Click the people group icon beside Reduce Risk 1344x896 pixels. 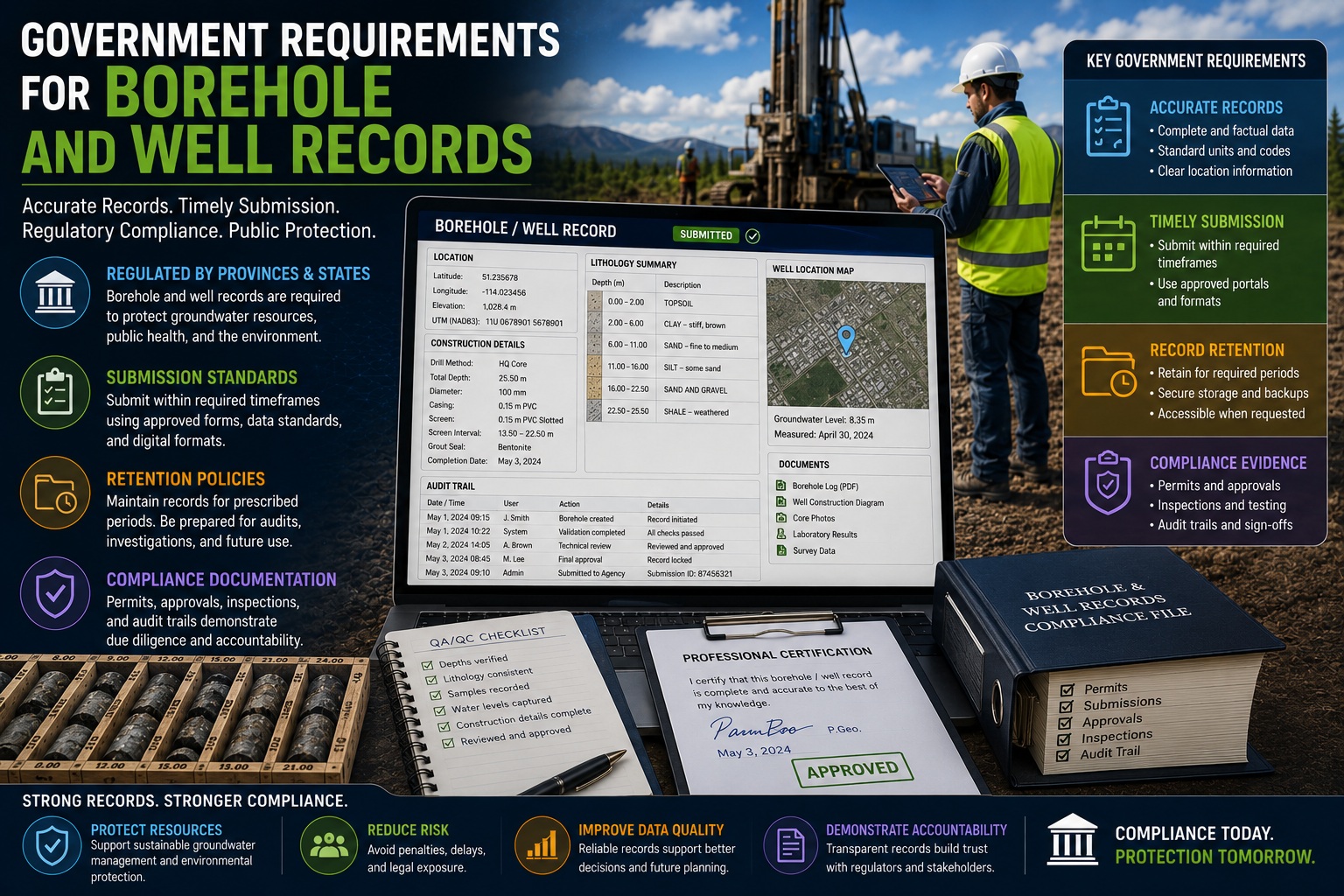(x=329, y=846)
